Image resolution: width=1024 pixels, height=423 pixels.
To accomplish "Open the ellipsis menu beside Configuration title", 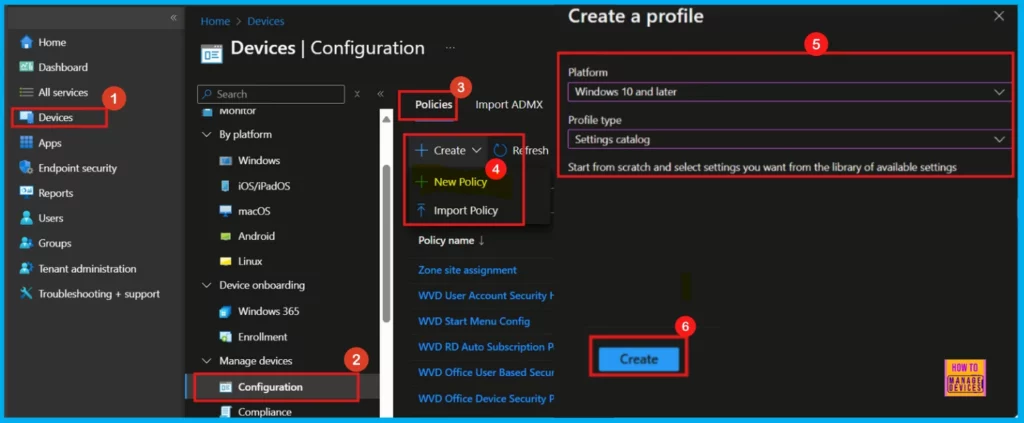I will coord(451,48).
